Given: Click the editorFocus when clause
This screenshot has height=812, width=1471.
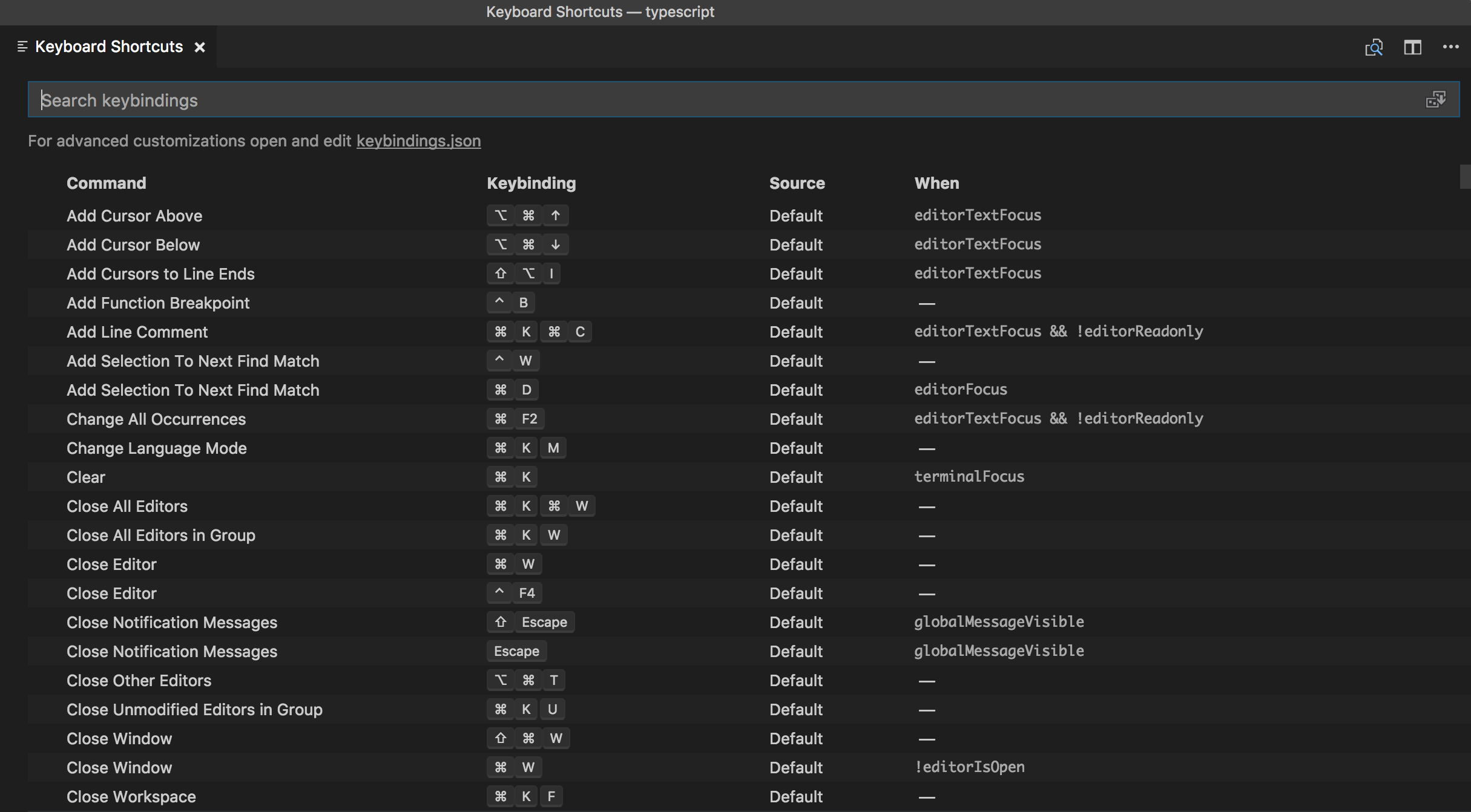Looking at the screenshot, I should pos(961,389).
